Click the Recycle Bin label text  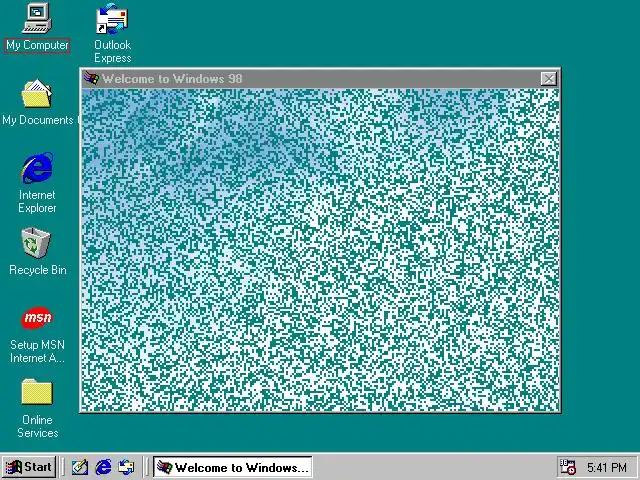click(38, 270)
